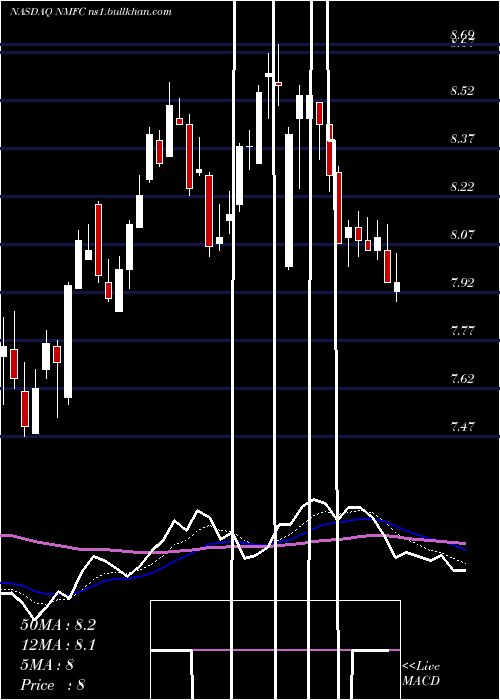Click the 8.22 price axis label
Viewport: 500px width, 700px height.
(462, 186)
